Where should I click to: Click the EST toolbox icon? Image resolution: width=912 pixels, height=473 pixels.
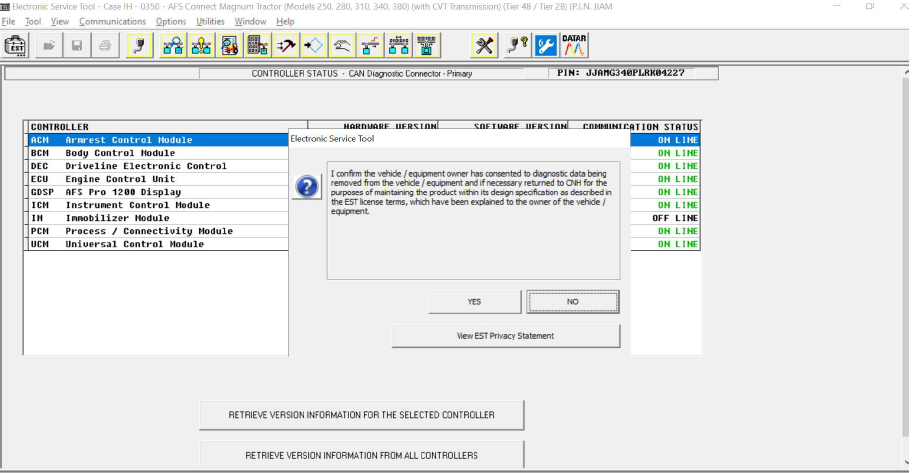pos(15,45)
